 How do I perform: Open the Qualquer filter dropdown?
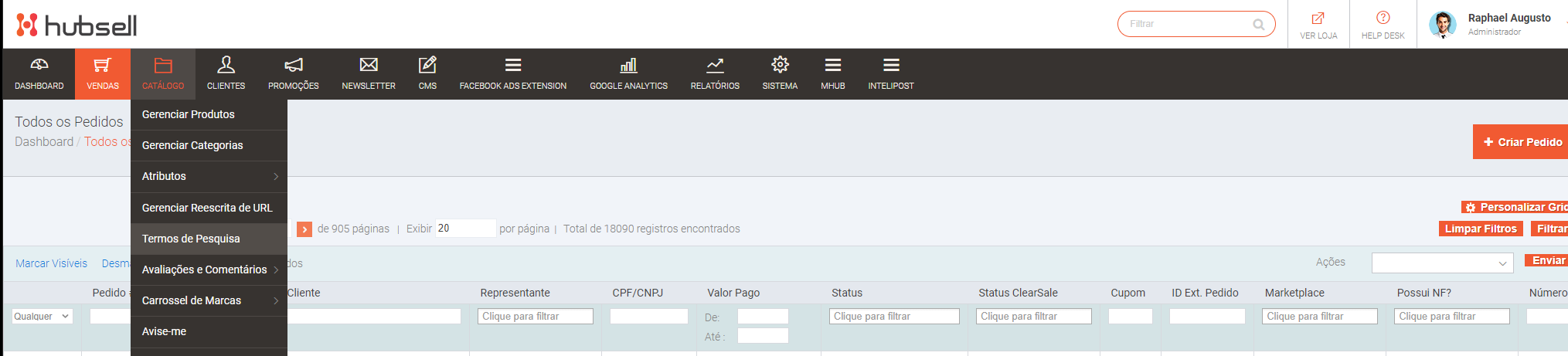pos(43,317)
